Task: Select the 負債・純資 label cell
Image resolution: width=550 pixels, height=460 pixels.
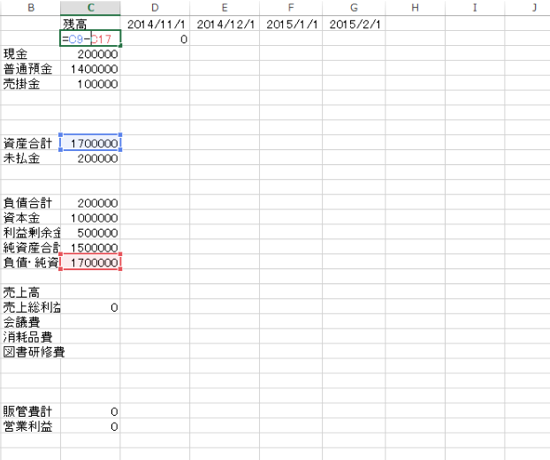Action: click(31, 262)
